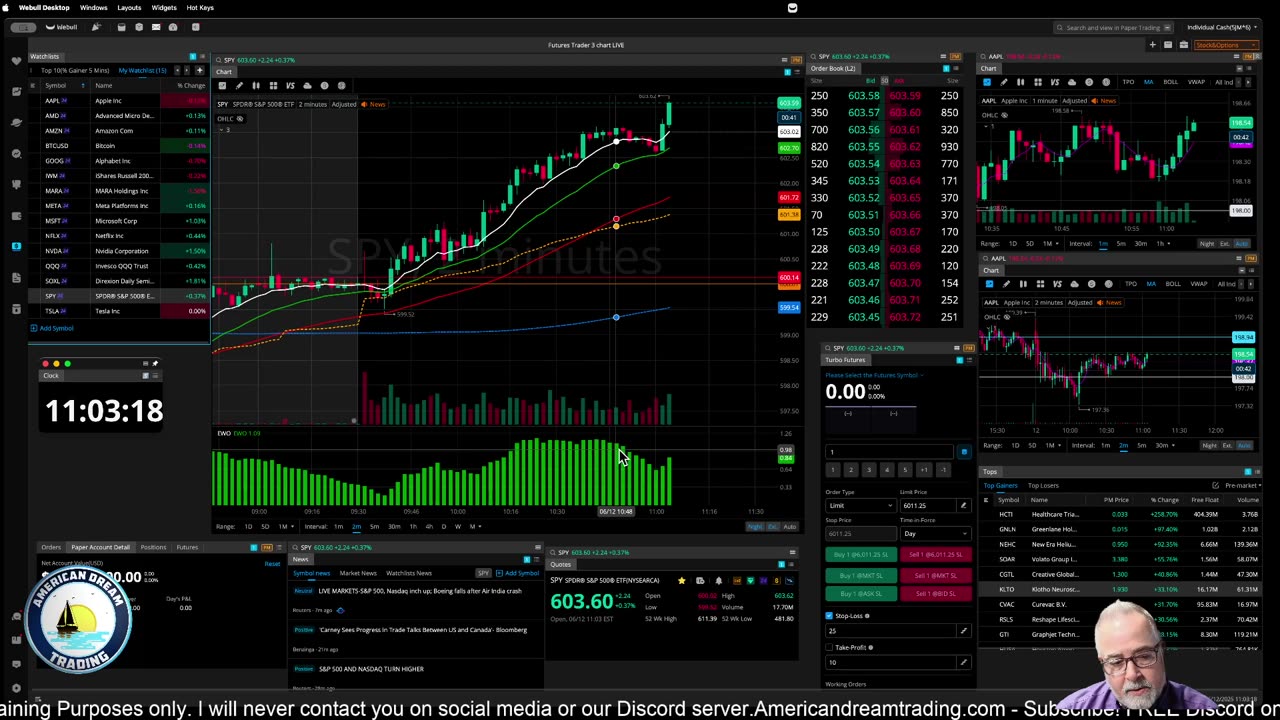The height and width of the screenshot is (720, 1280).
Task: Click the star favorite icon in SPY Quotes
Action: 681,580
